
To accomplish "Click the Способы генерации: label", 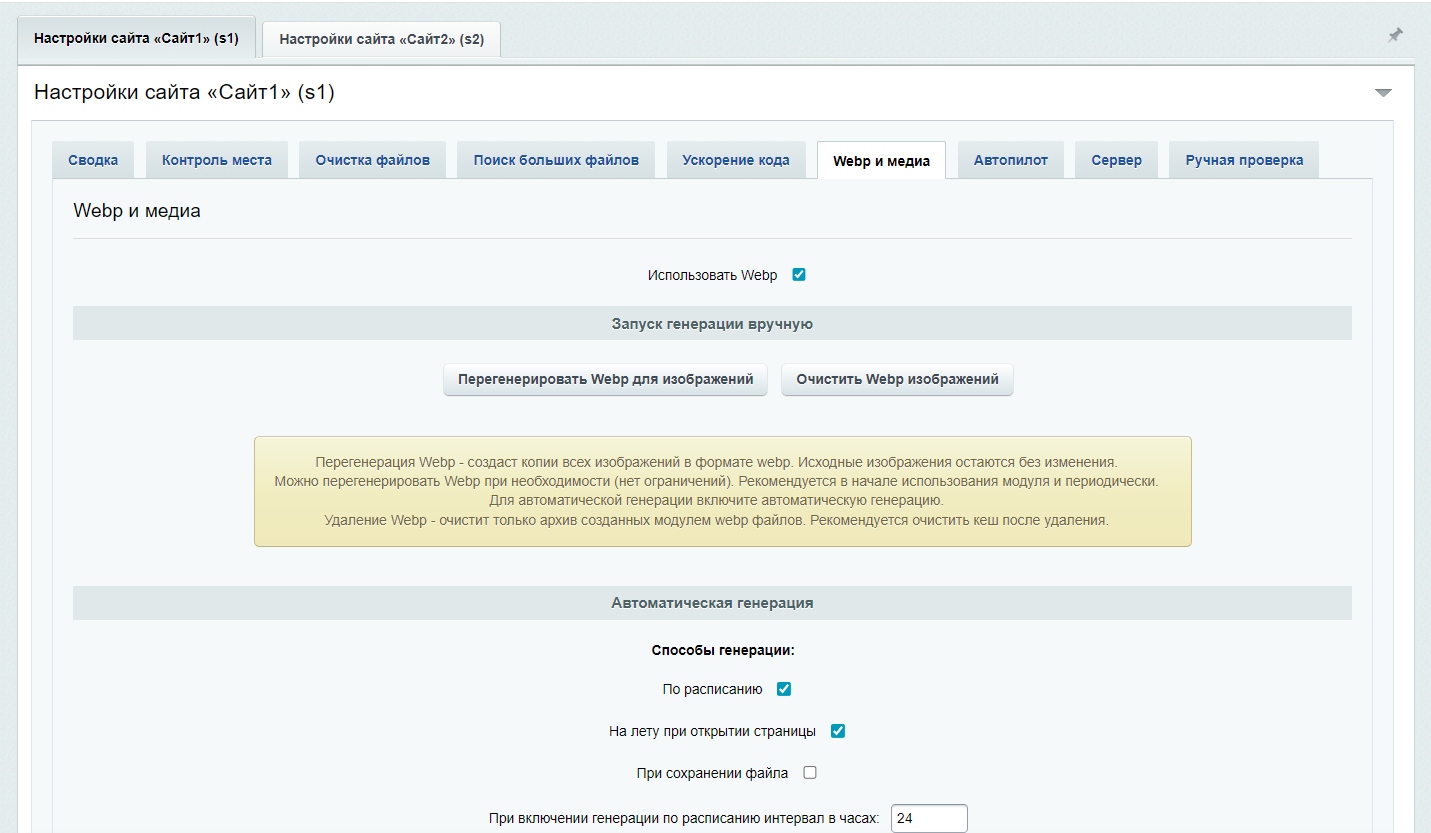I will 723,650.
